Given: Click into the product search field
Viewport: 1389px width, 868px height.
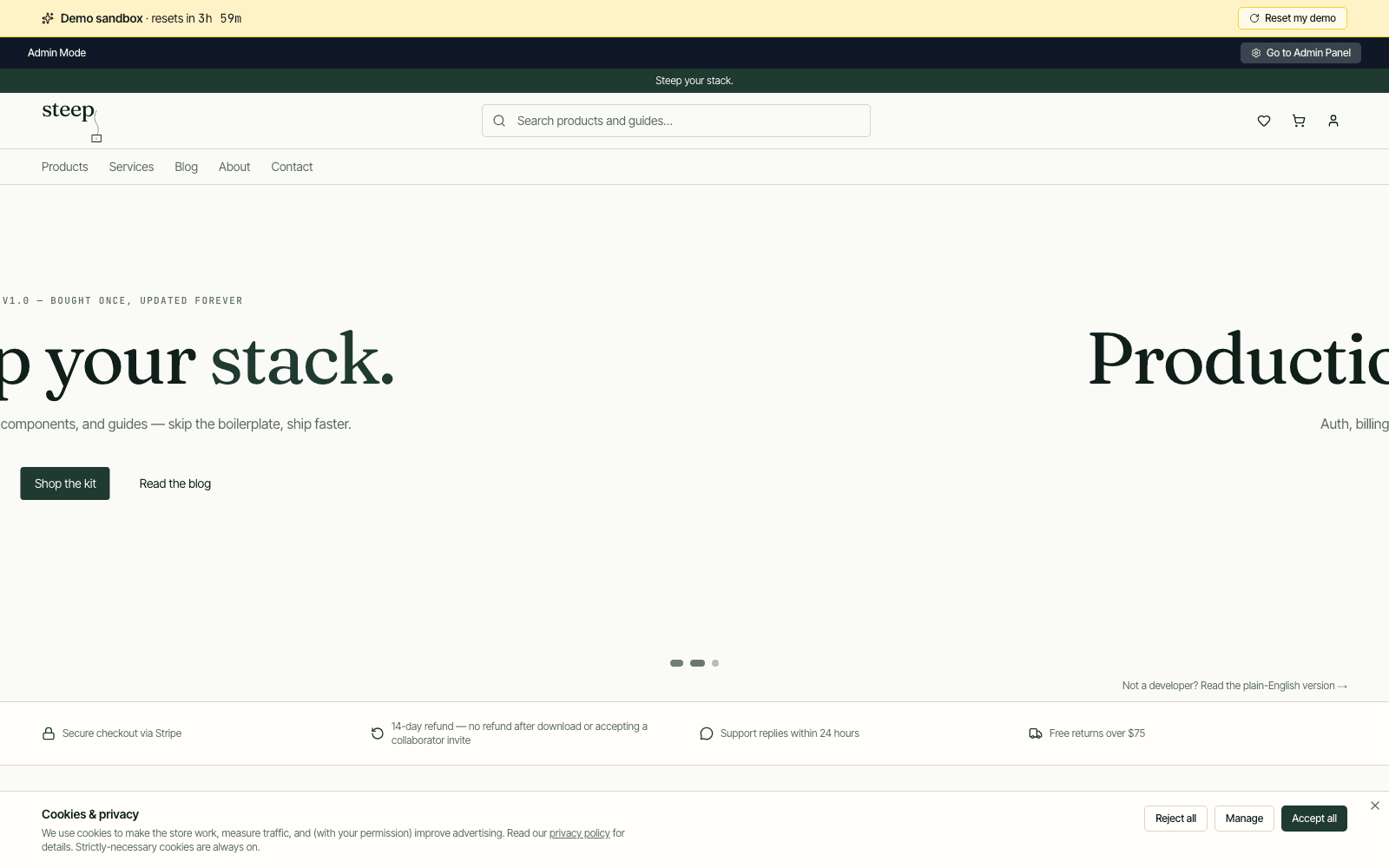Looking at the screenshot, I should (x=676, y=121).
